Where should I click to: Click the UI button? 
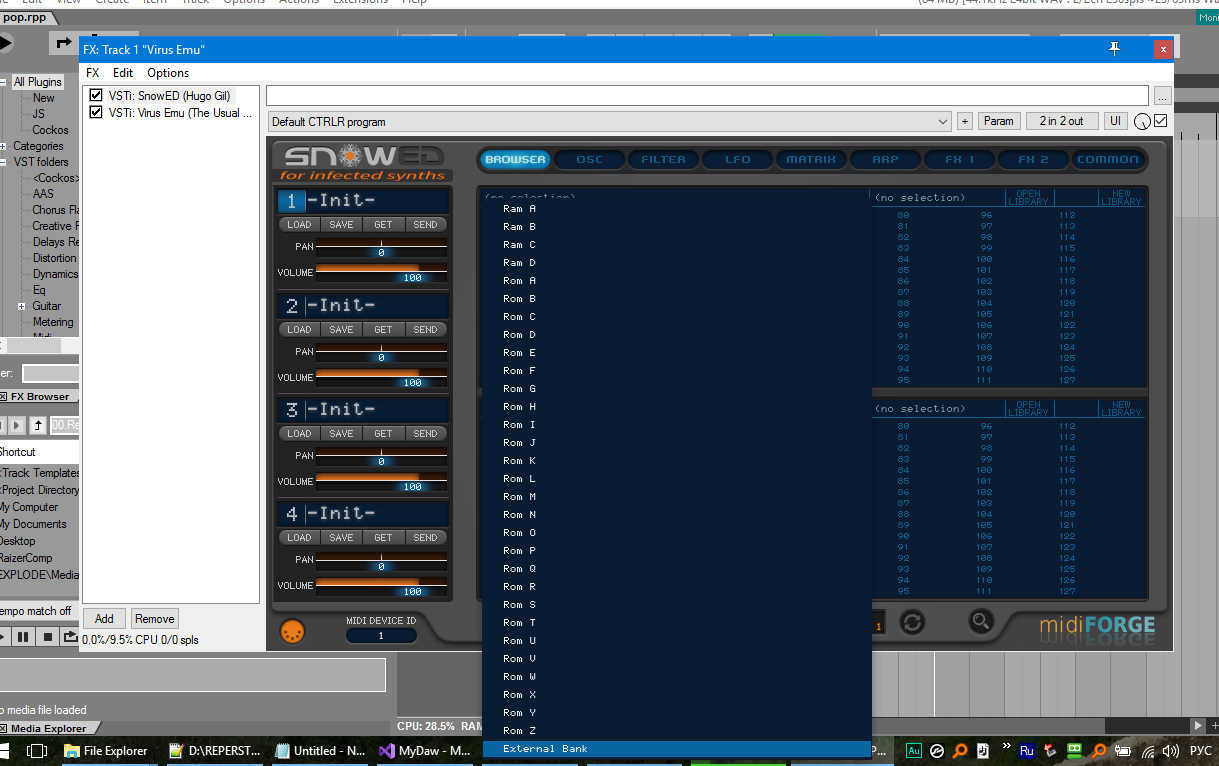(1115, 121)
